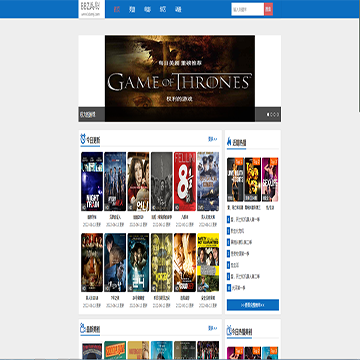The height and width of the screenshot is (360, 360).
Task: Click the red search button
Action: coord(268,9)
